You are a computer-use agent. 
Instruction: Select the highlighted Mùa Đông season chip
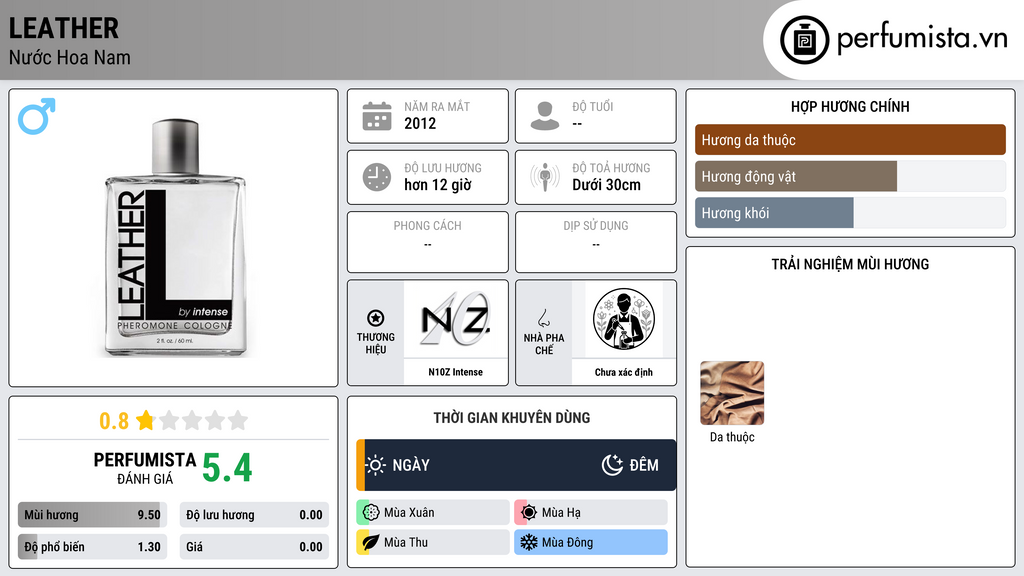[591, 542]
